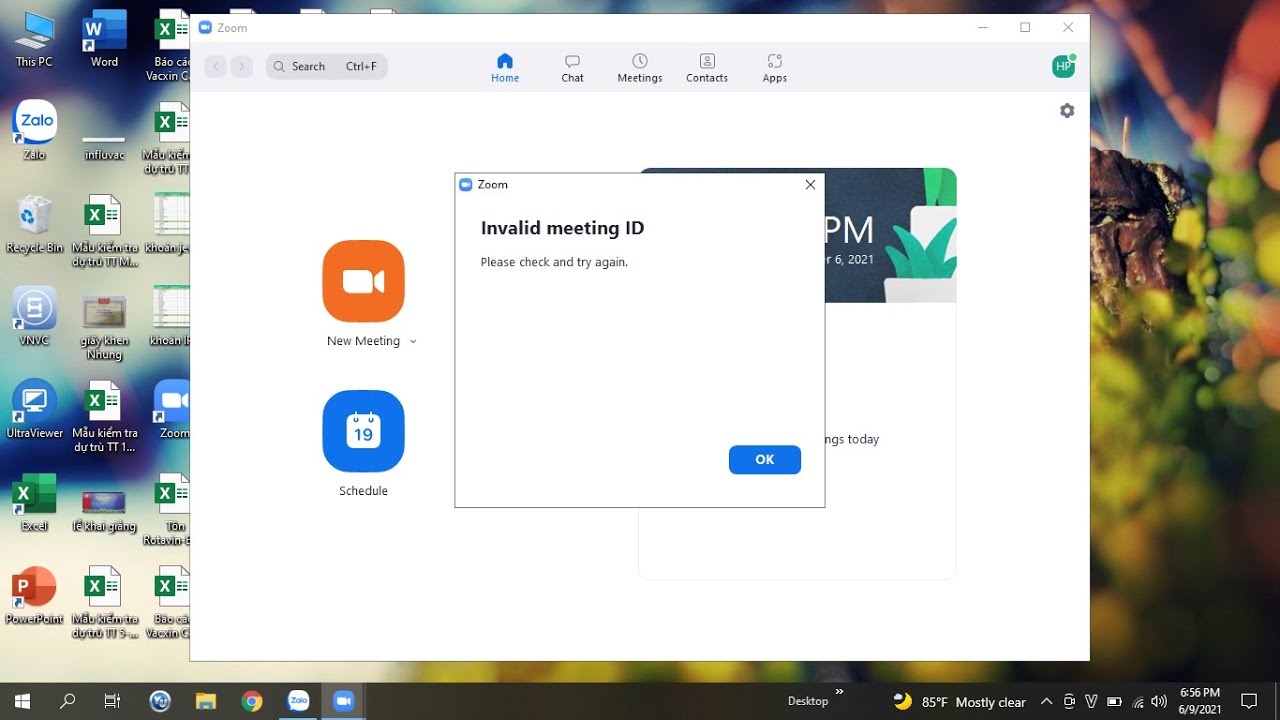Image resolution: width=1280 pixels, height=720 pixels.
Task: Open the VNVC desktop shortcut
Action: coord(34,316)
